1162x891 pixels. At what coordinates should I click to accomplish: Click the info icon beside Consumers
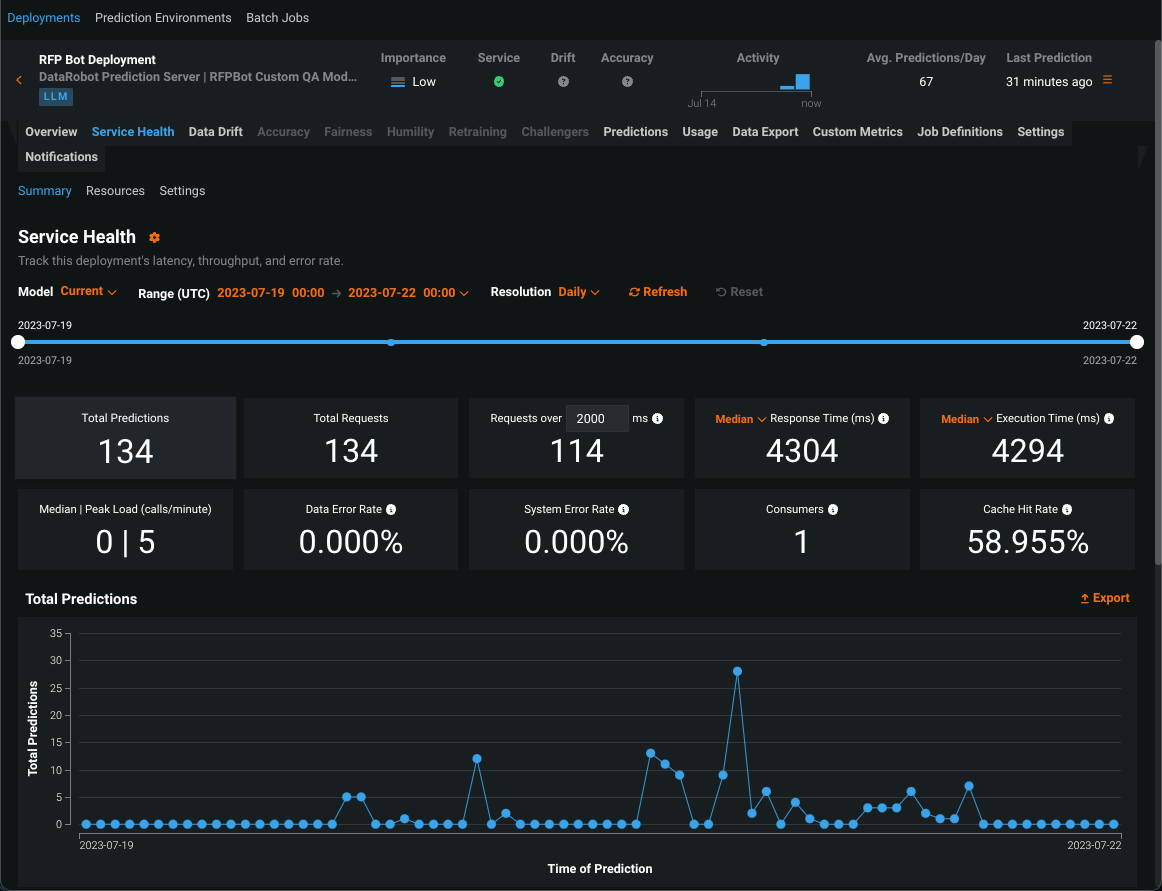tap(833, 510)
